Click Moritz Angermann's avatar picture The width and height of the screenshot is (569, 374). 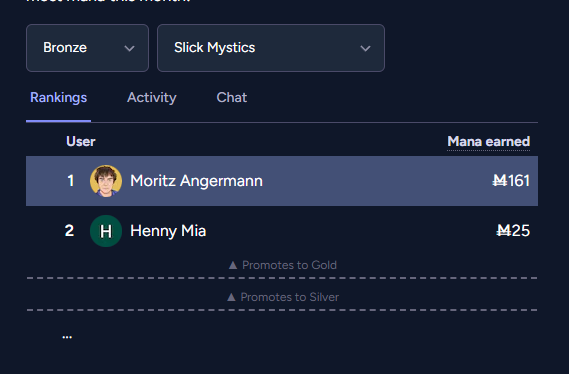point(106,181)
